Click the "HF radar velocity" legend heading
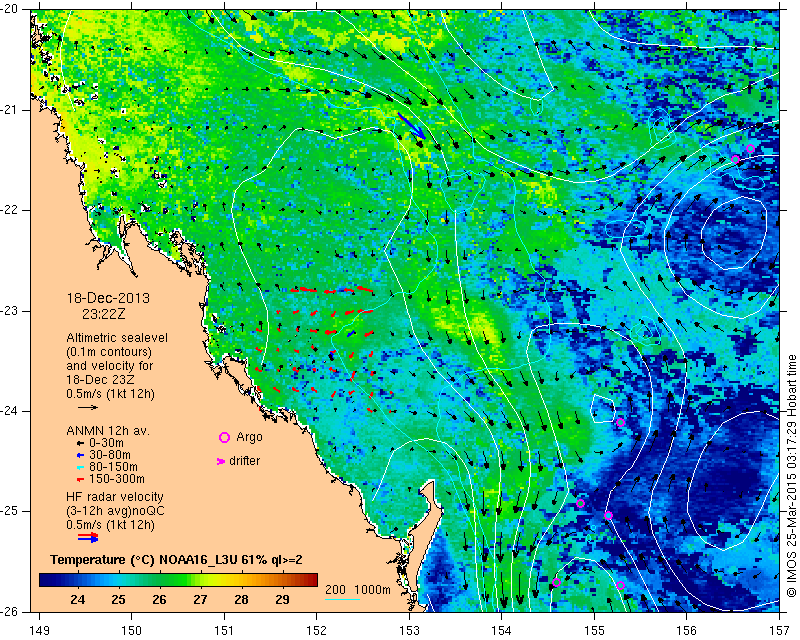This screenshot has height=640, width=800. click(x=115, y=497)
